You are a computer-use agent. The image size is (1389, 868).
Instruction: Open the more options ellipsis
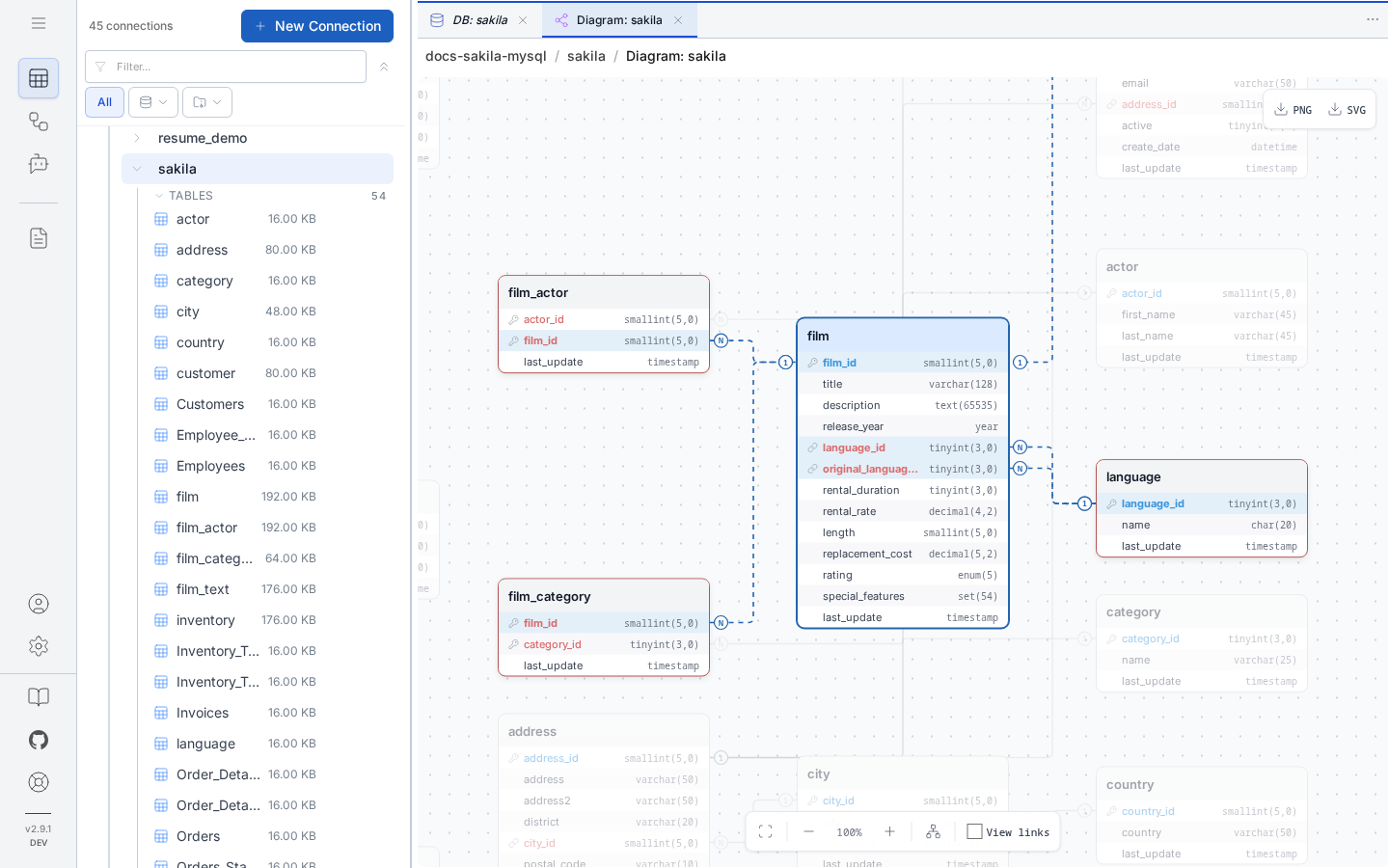1373,19
